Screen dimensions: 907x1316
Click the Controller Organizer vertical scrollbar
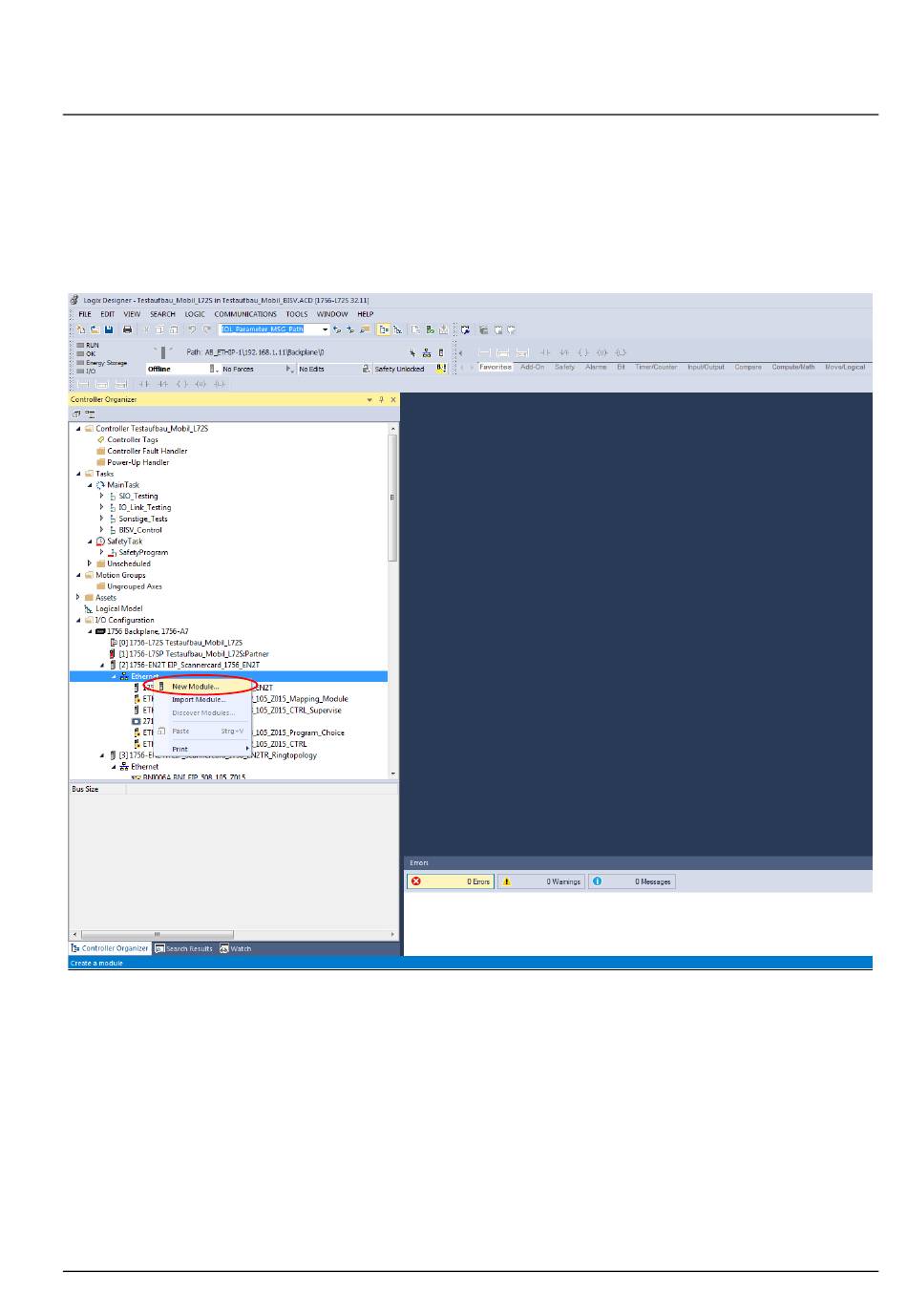pyautogui.click(x=392, y=497)
